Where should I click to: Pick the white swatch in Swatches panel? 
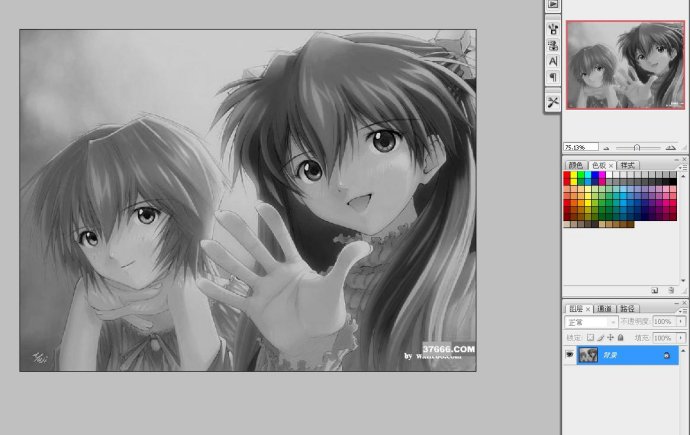tap(609, 175)
